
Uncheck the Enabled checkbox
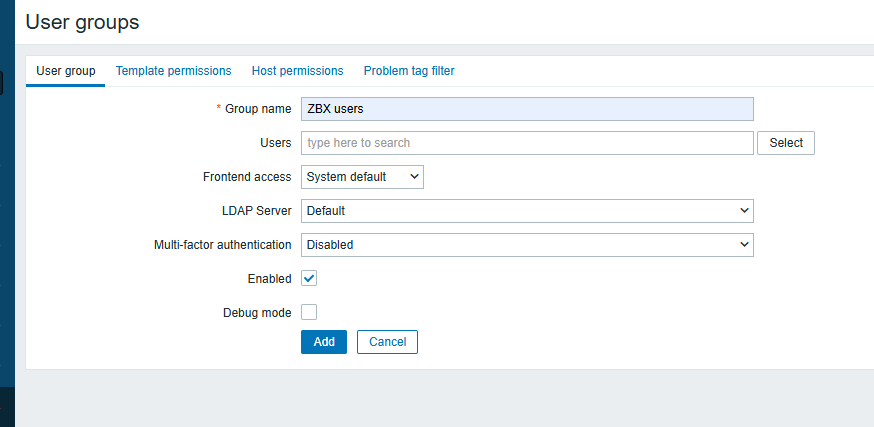click(x=309, y=278)
